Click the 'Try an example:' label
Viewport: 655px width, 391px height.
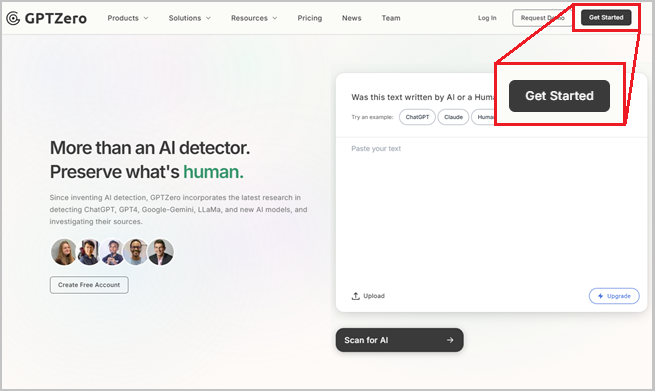[372, 117]
